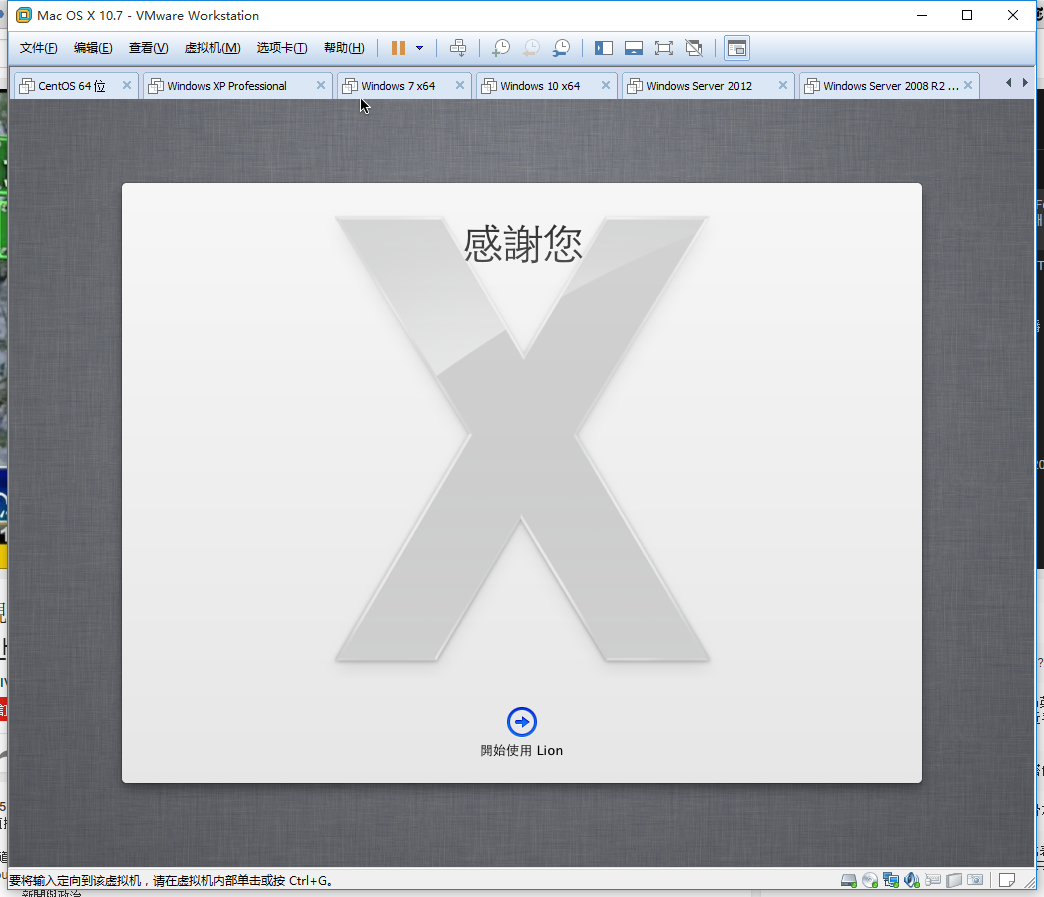Click the CD/DVD drive status icon
Image resolution: width=1044 pixels, height=897 pixels.
click(x=870, y=880)
